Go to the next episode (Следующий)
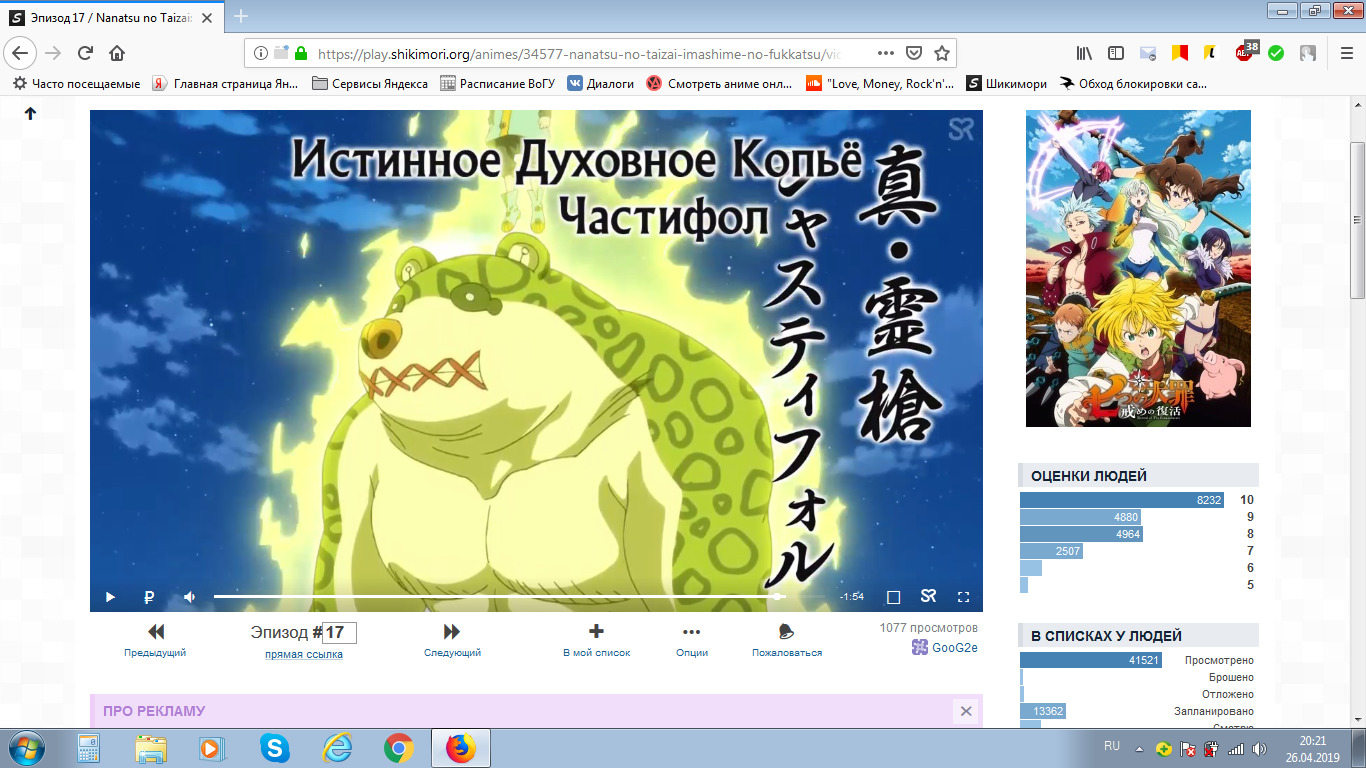 click(x=452, y=640)
